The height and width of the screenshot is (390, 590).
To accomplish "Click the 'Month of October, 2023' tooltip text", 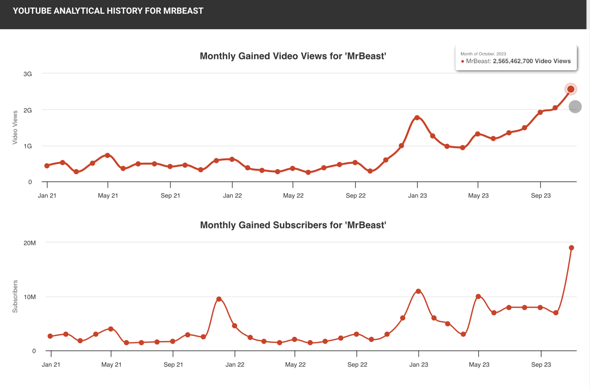I will (x=483, y=54).
